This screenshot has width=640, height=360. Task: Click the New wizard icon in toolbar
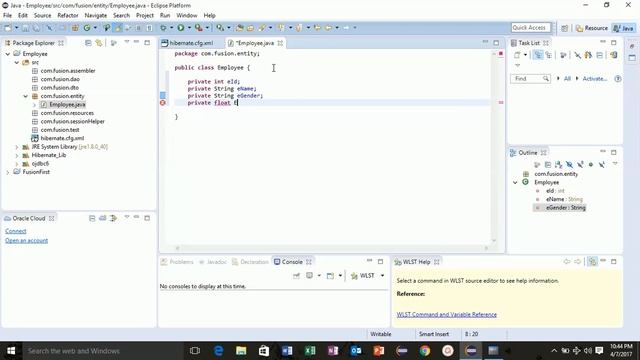point(8,28)
